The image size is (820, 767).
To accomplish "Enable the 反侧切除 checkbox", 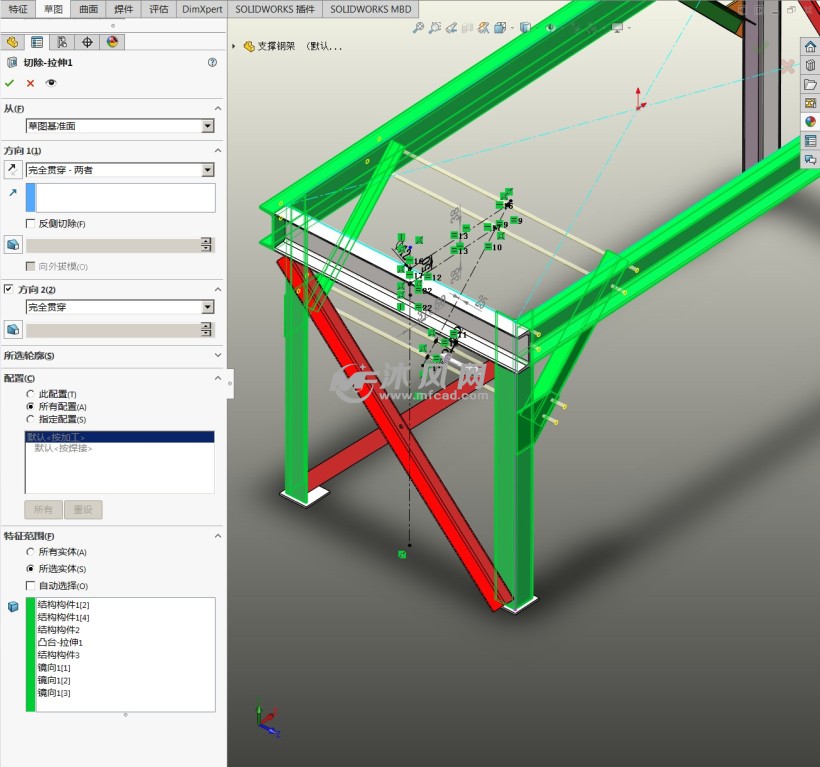I will [x=28, y=222].
